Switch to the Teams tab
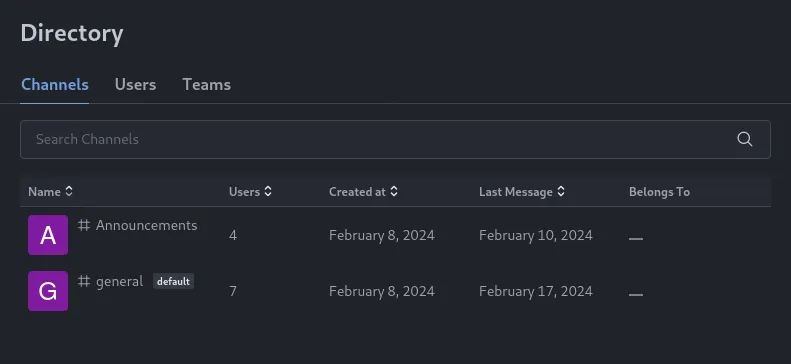Screen dimensions: 791x364 tap(207, 84)
